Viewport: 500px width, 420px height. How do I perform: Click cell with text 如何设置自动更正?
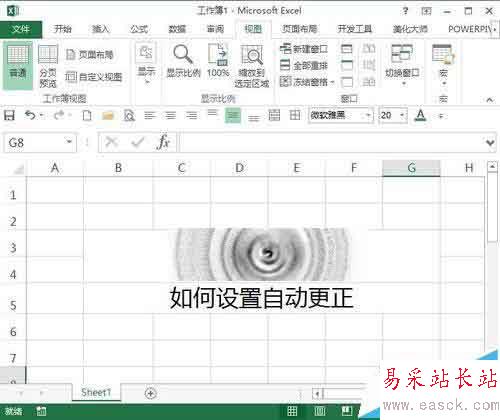click(261, 298)
